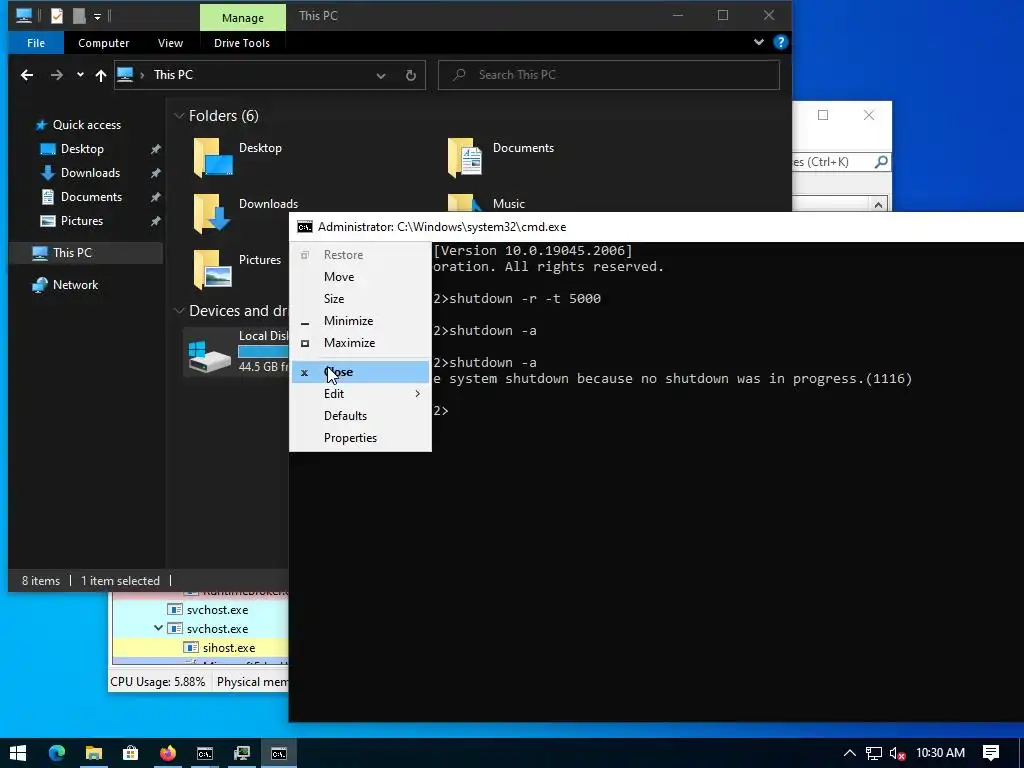Open File Explorer help icon
The height and width of the screenshot is (768, 1024).
[x=780, y=42]
